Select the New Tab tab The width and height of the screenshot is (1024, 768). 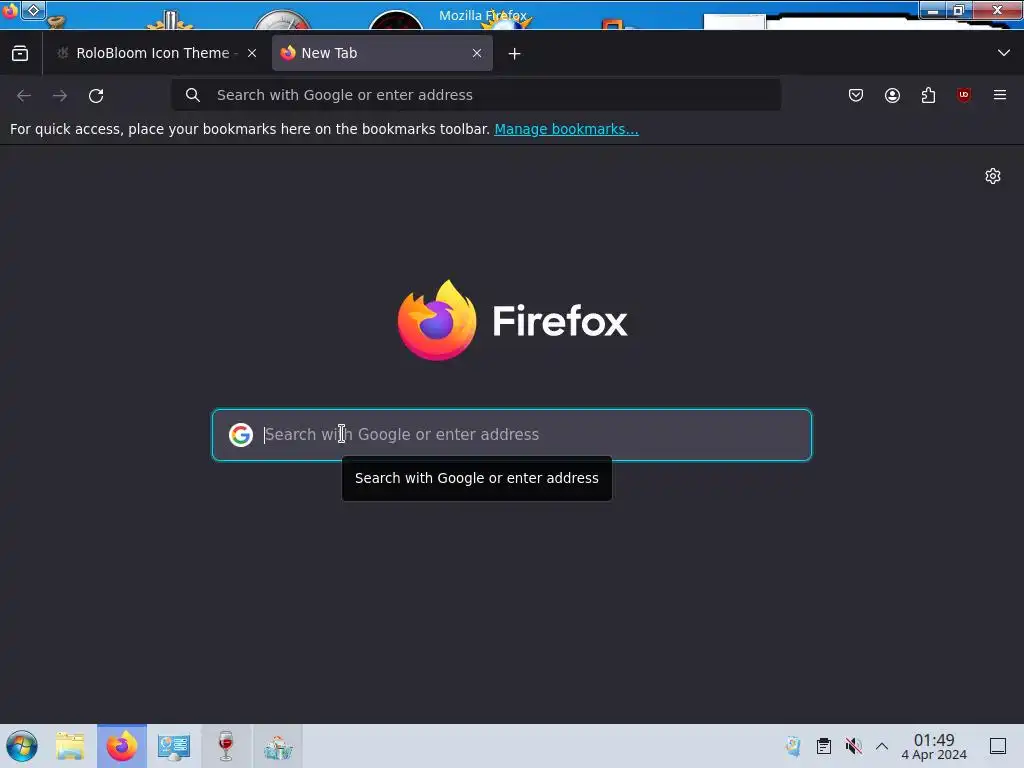382,54
